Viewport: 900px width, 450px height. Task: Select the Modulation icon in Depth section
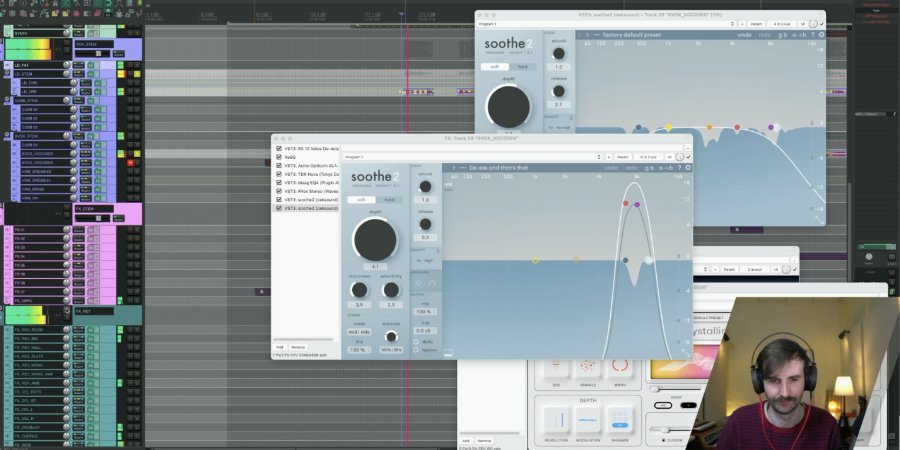point(589,419)
